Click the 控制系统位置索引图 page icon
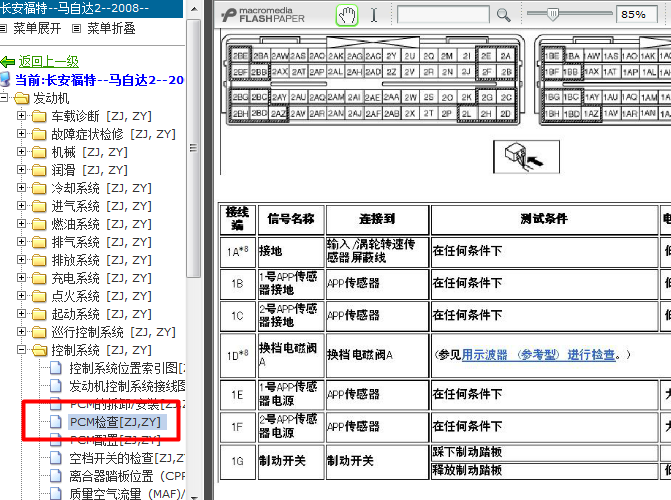This screenshot has height=500, width=671. [x=56, y=368]
